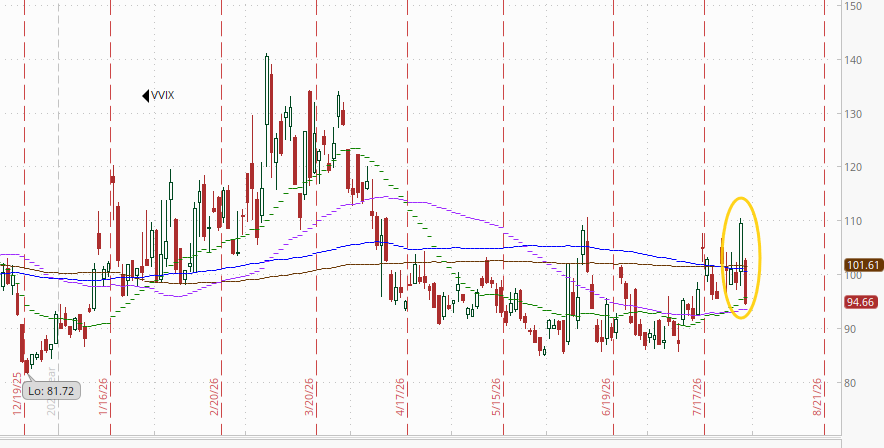Select the 1/16/26 expiration date marker

[x=103, y=397]
